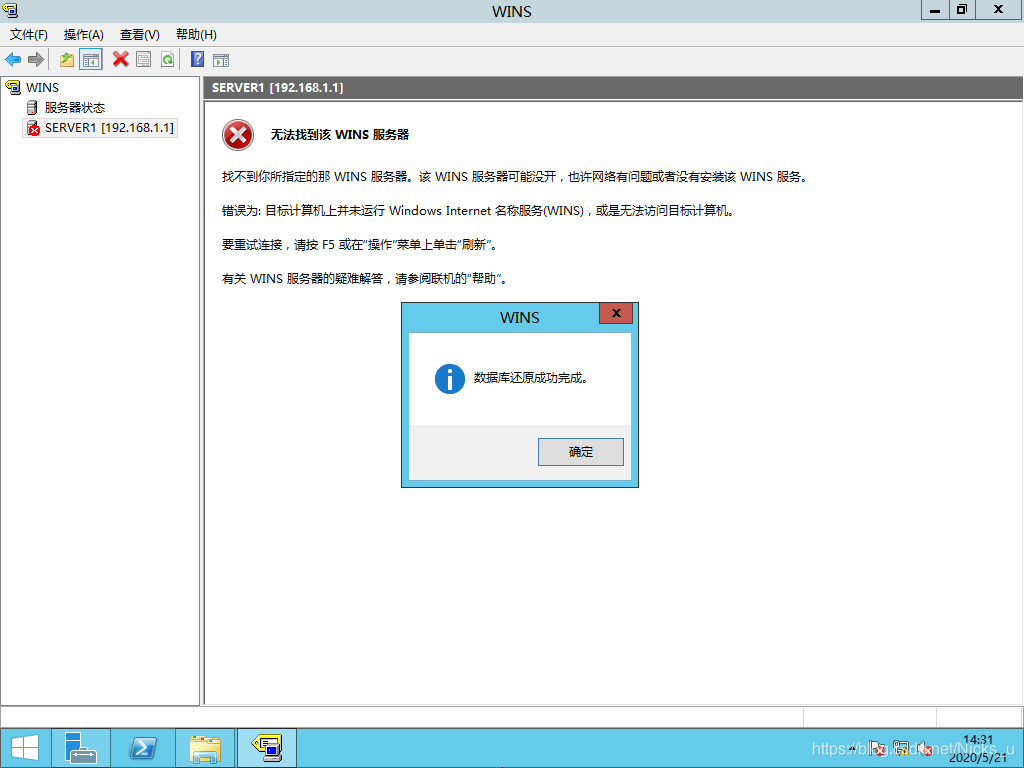Click the 无法找到该 WINS 服务器 heading
1024x768 pixels.
[340, 135]
